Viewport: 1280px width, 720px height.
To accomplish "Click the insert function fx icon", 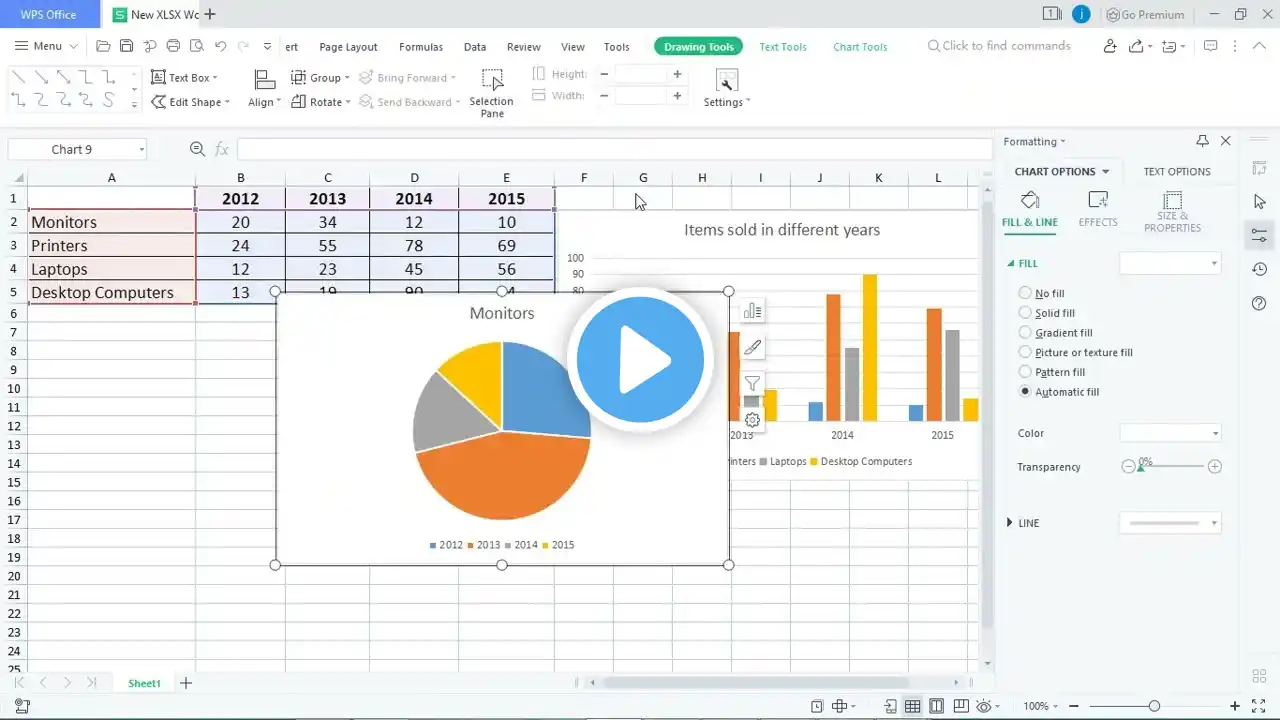I will [222, 149].
